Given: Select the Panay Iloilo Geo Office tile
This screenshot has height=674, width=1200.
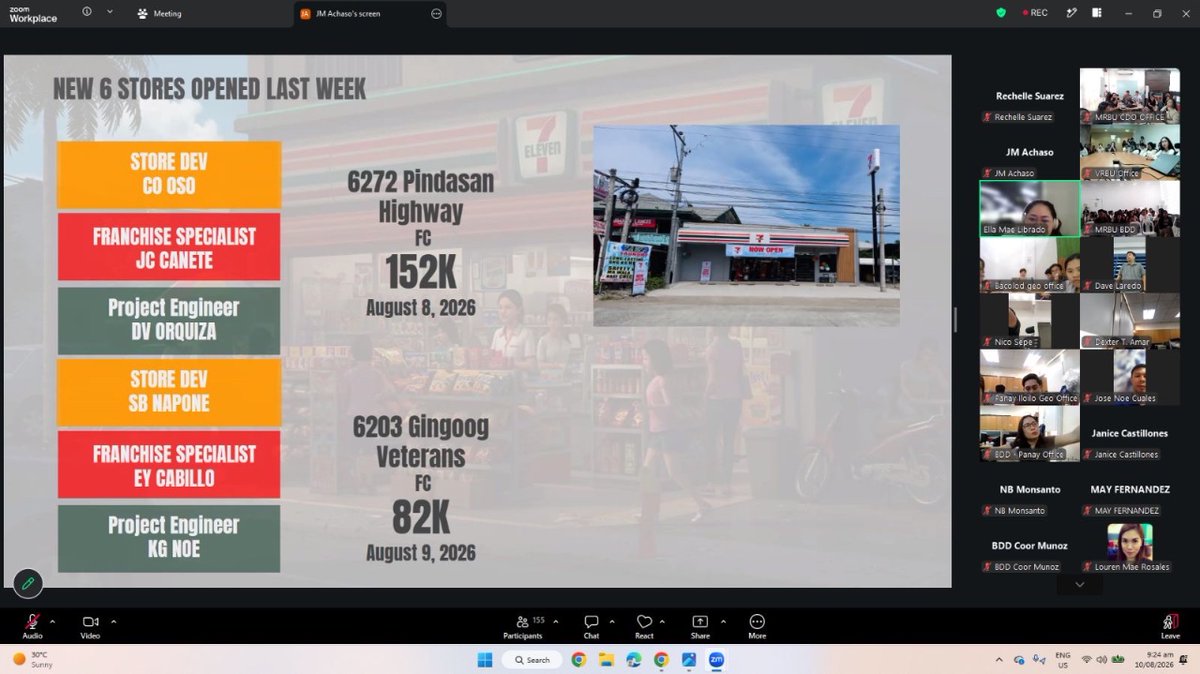Looking at the screenshot, I should (x=1029, y=377).
